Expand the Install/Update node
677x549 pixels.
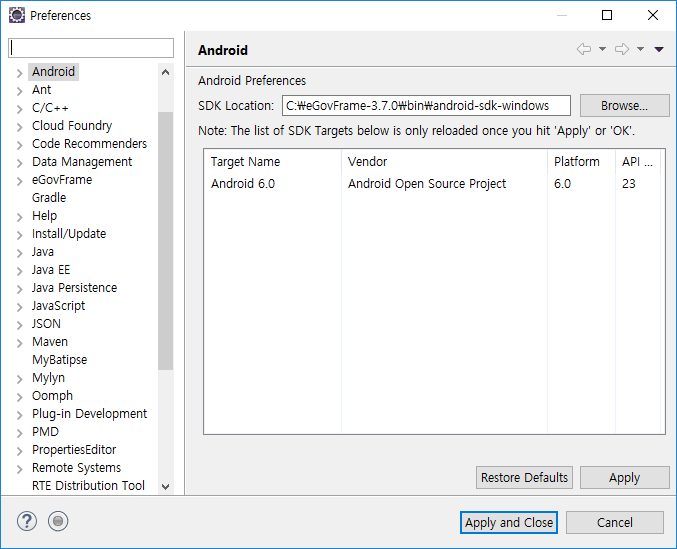pos(19,235)
